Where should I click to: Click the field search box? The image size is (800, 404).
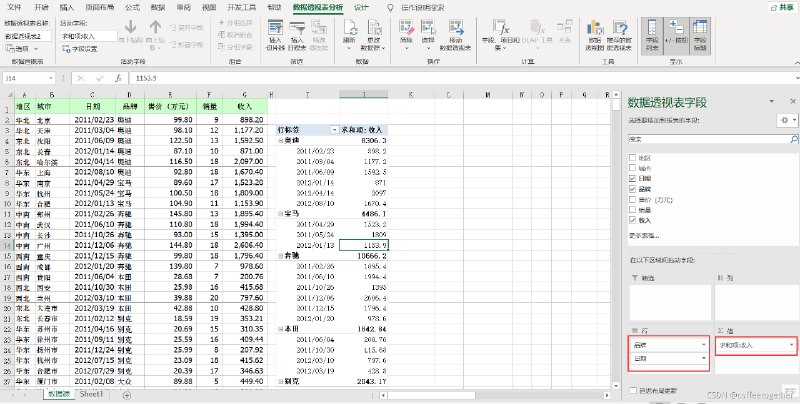[x=709, y=139]
